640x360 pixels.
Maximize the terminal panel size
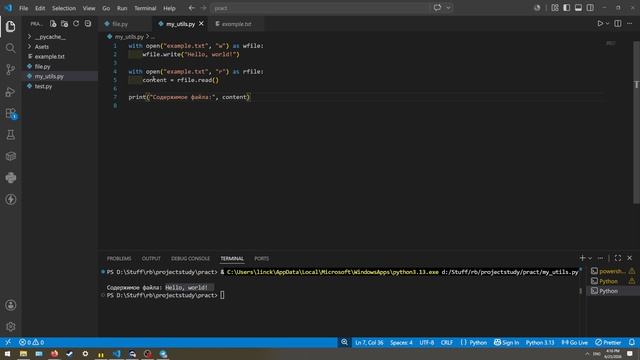click(x=618, y=258)
